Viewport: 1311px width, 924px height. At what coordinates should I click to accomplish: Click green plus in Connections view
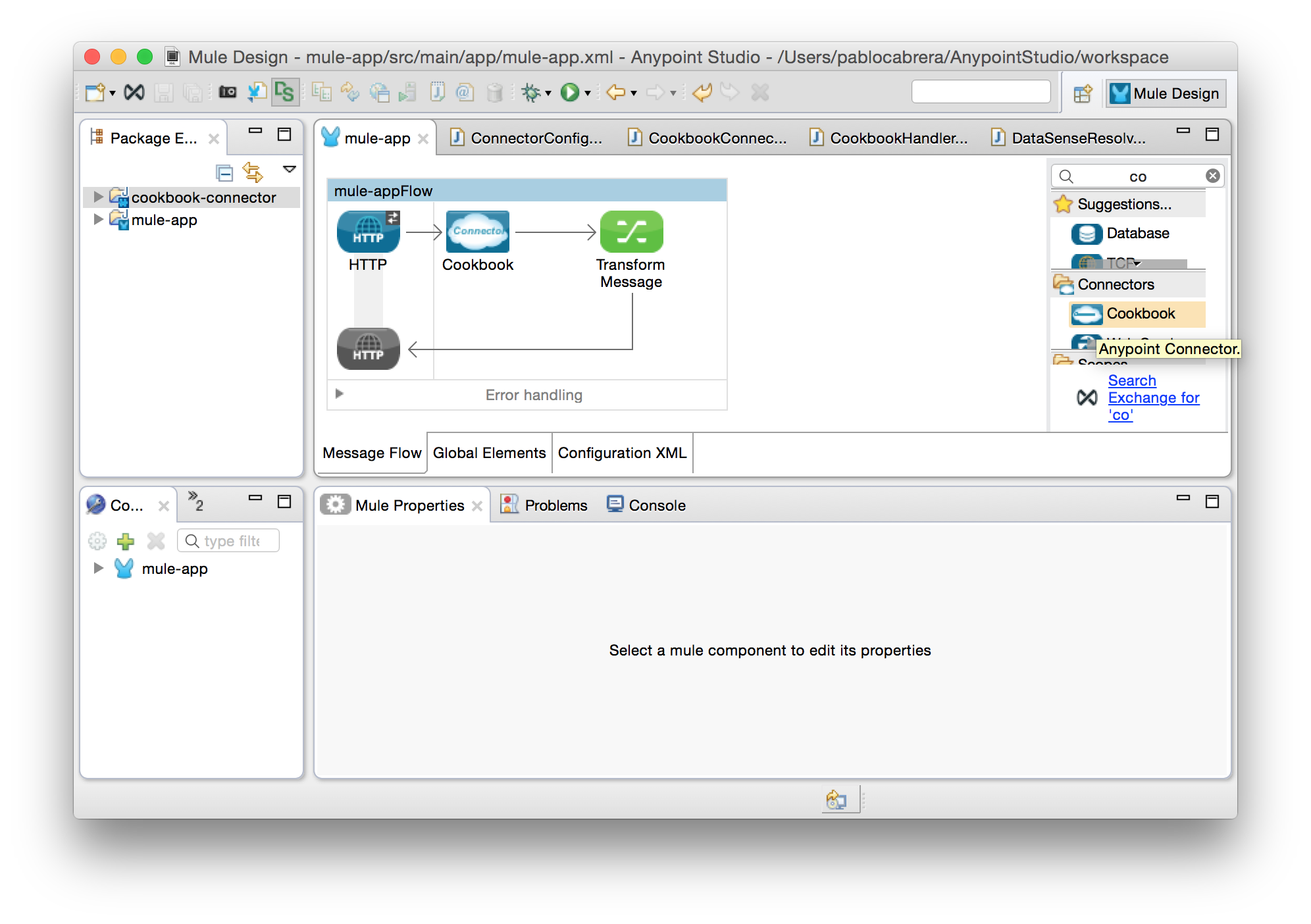point(126,541)
